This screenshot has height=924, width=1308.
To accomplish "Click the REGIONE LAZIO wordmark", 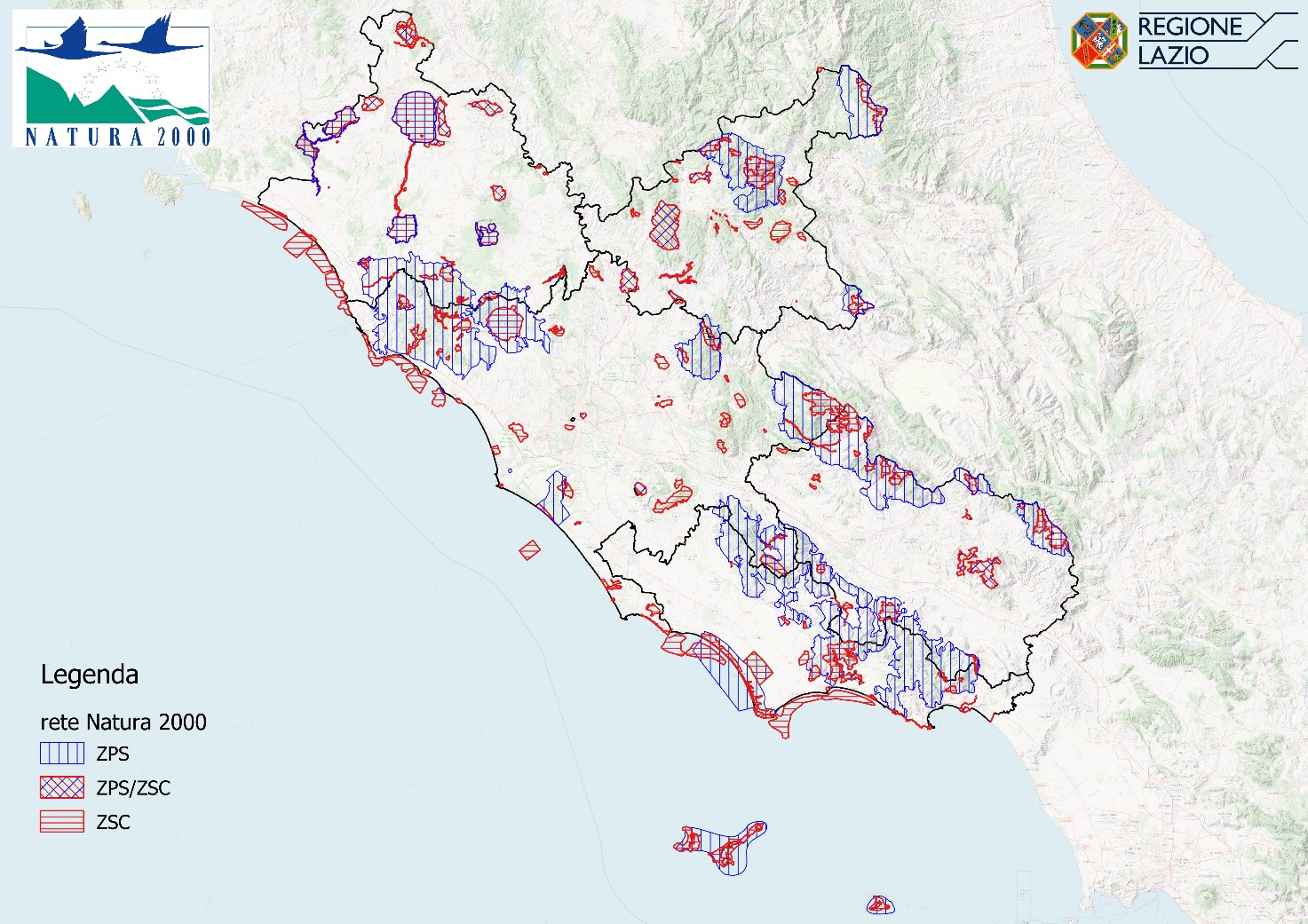I will click(1190, 41).
